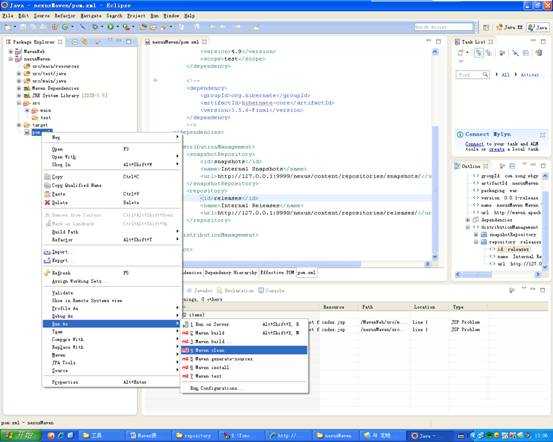553x442 pixels.
Task: Open the Console view tab
Action: point(272,291)
